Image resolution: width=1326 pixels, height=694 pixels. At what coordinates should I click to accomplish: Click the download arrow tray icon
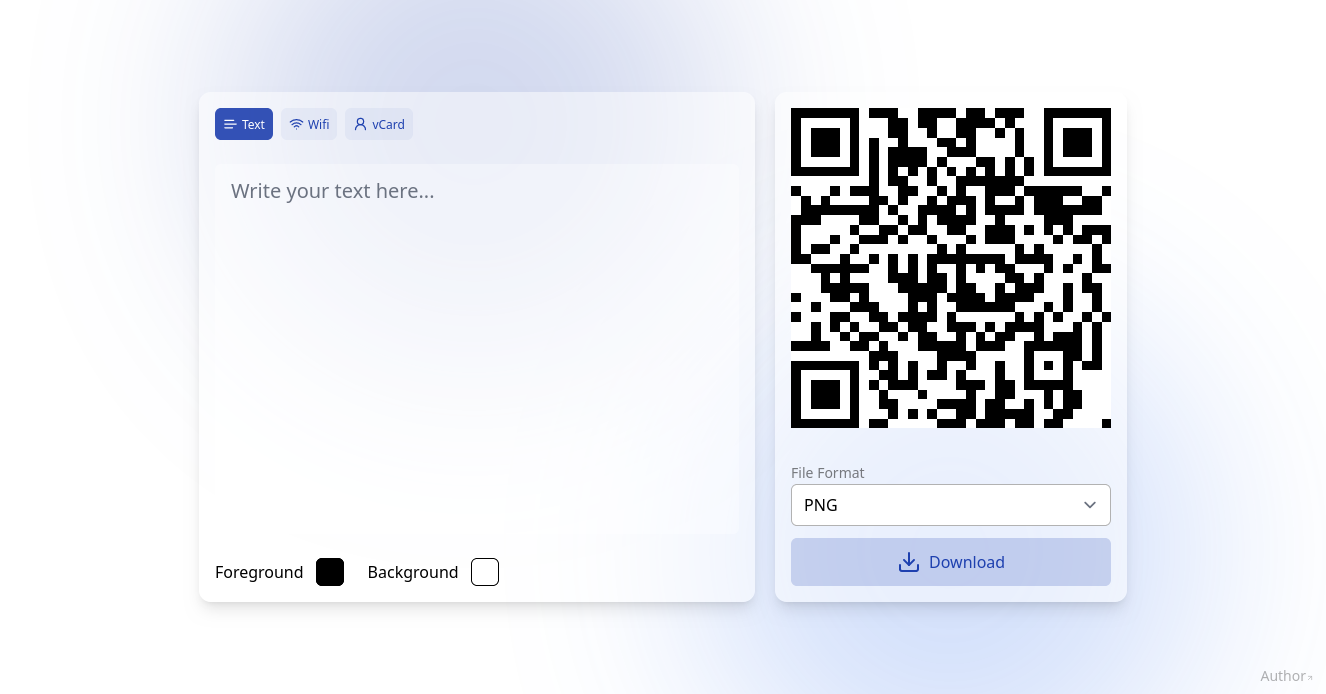click(x=909, y=562)
